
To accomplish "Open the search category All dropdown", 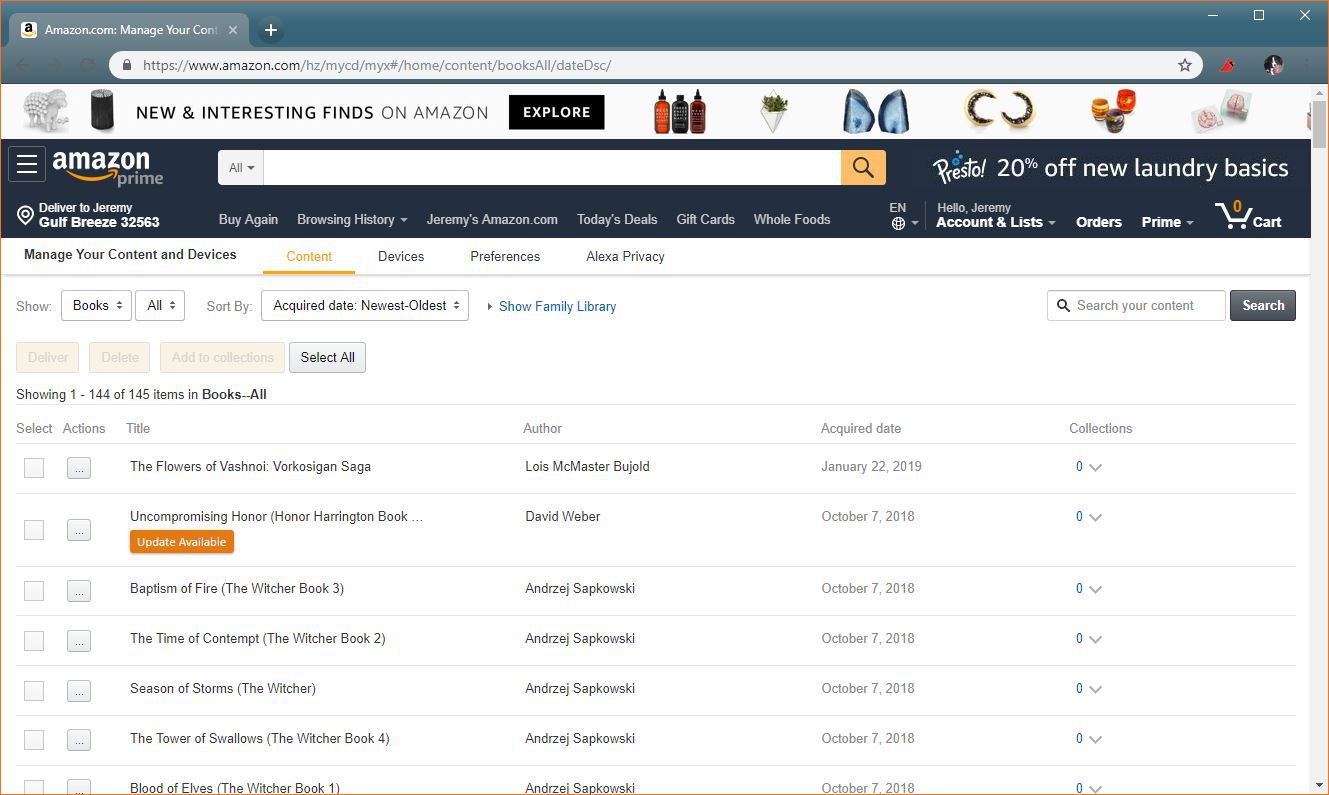I will 241,167.
